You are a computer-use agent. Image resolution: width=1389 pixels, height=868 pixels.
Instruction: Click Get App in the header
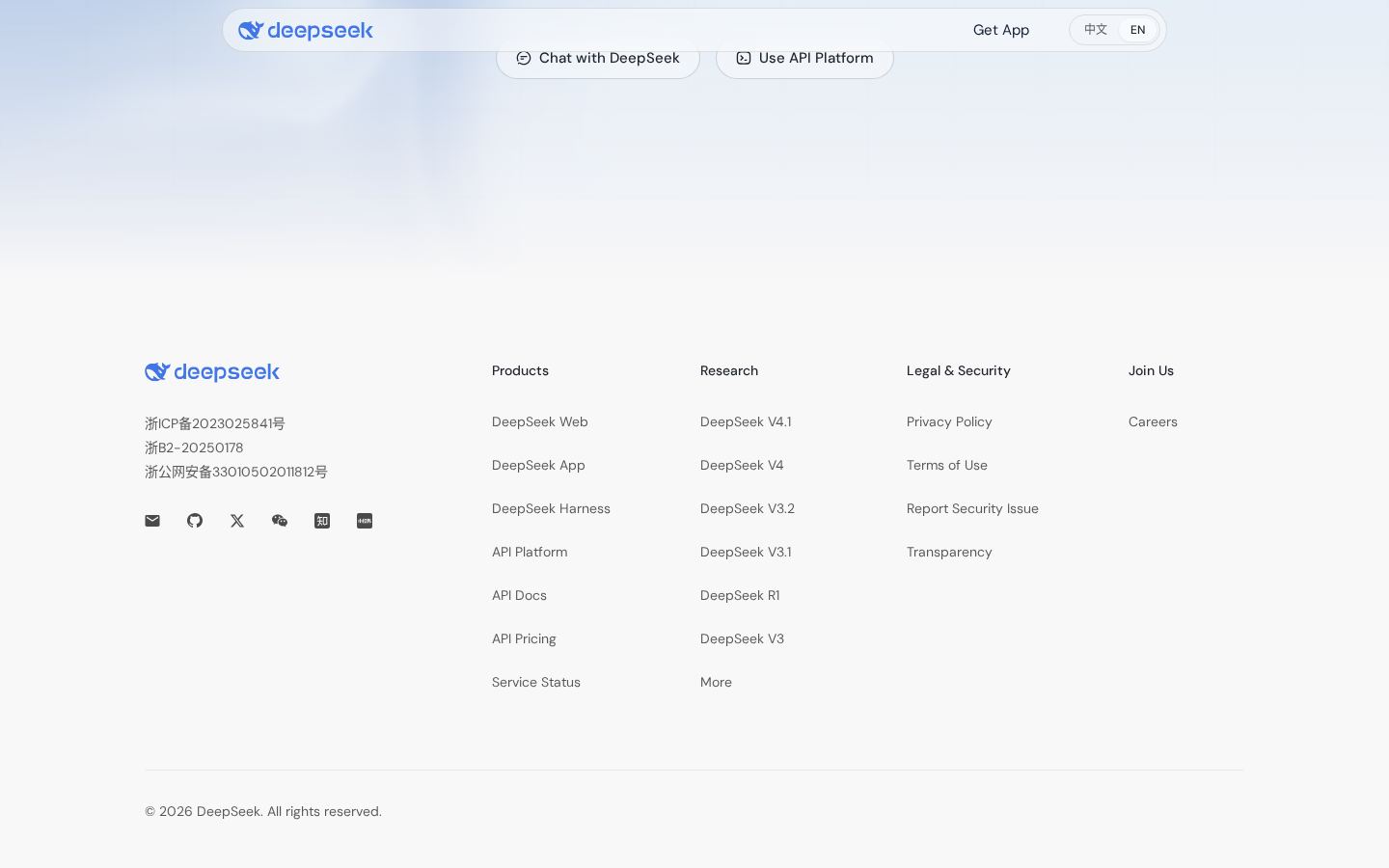click(x=1001, y=30)
